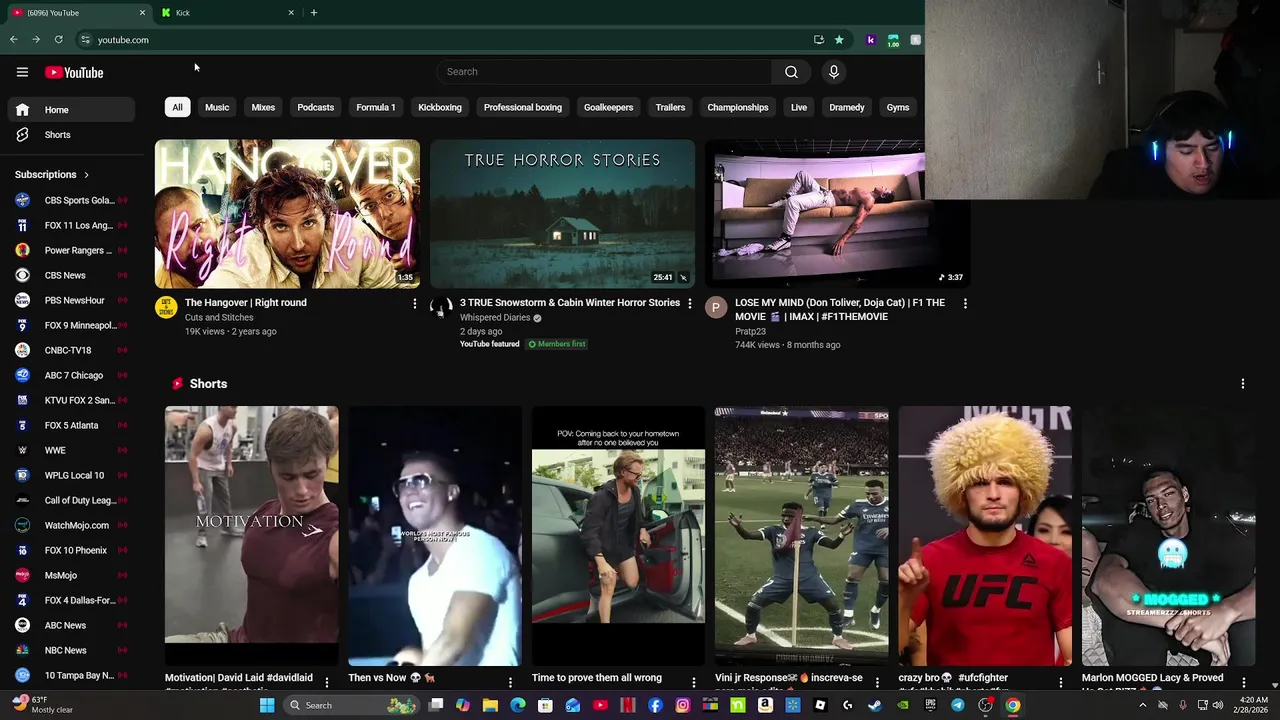Switch to the Kick browser tab
The image size is (1280, 720).
click(x=228, y=13)
